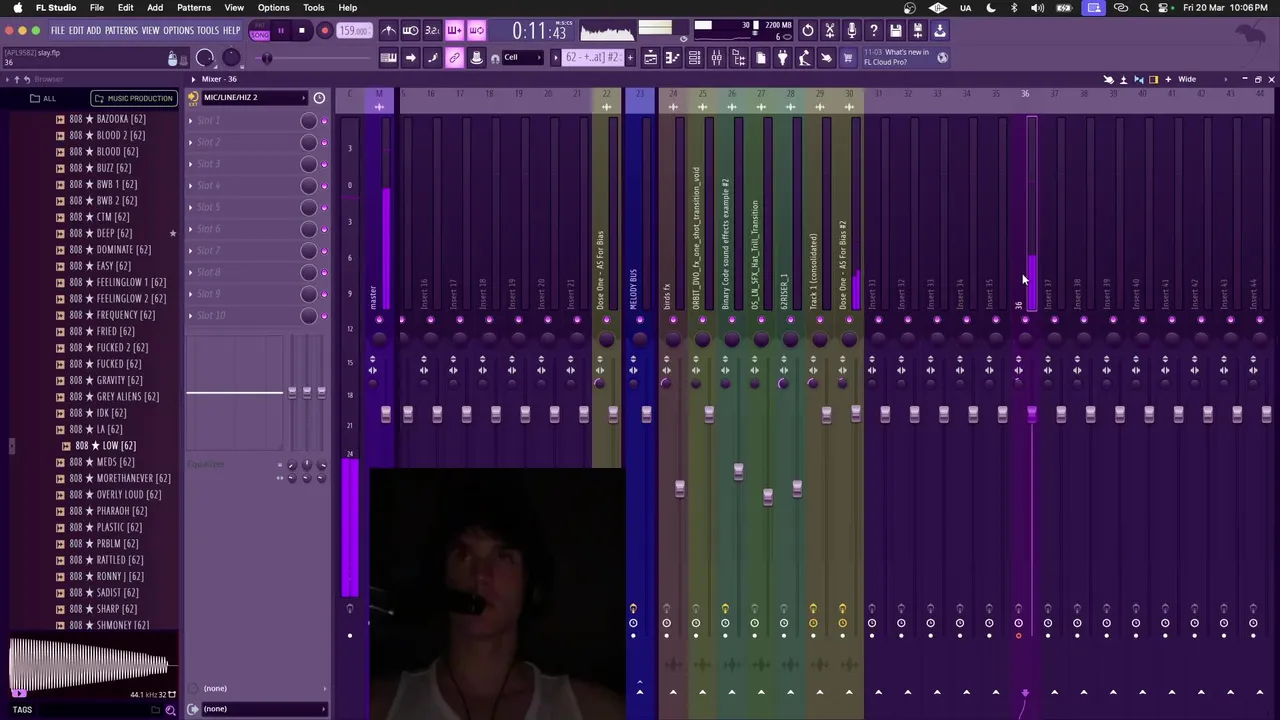Click the save project floppy icon
This screenshot has width=1280, height=720.
pyautogui.click(x=896, y=31)
